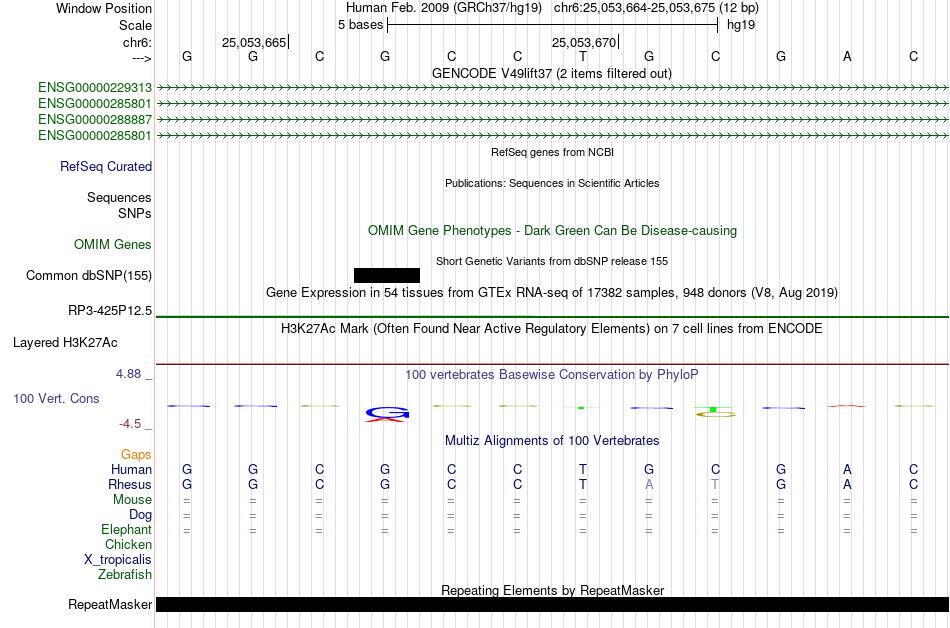Click the -4.5 PhyloP minimum value
Screen dimensions: 950x628
pos(130,424)
